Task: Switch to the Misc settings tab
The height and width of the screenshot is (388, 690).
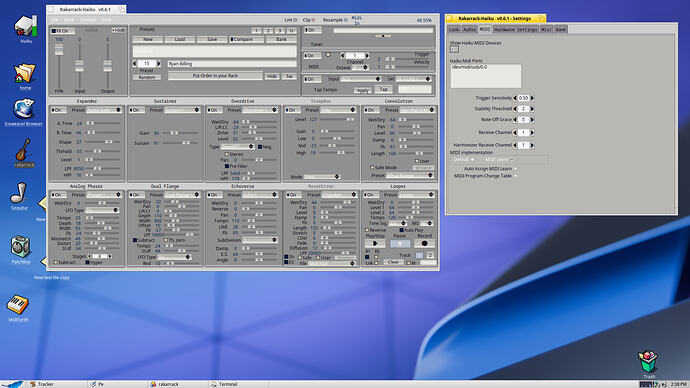Action: 546,29
